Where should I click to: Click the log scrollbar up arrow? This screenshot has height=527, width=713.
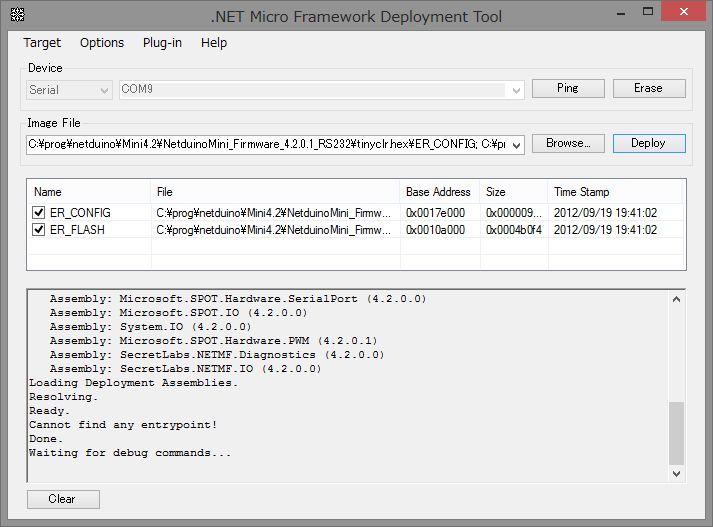pos(677,299)
